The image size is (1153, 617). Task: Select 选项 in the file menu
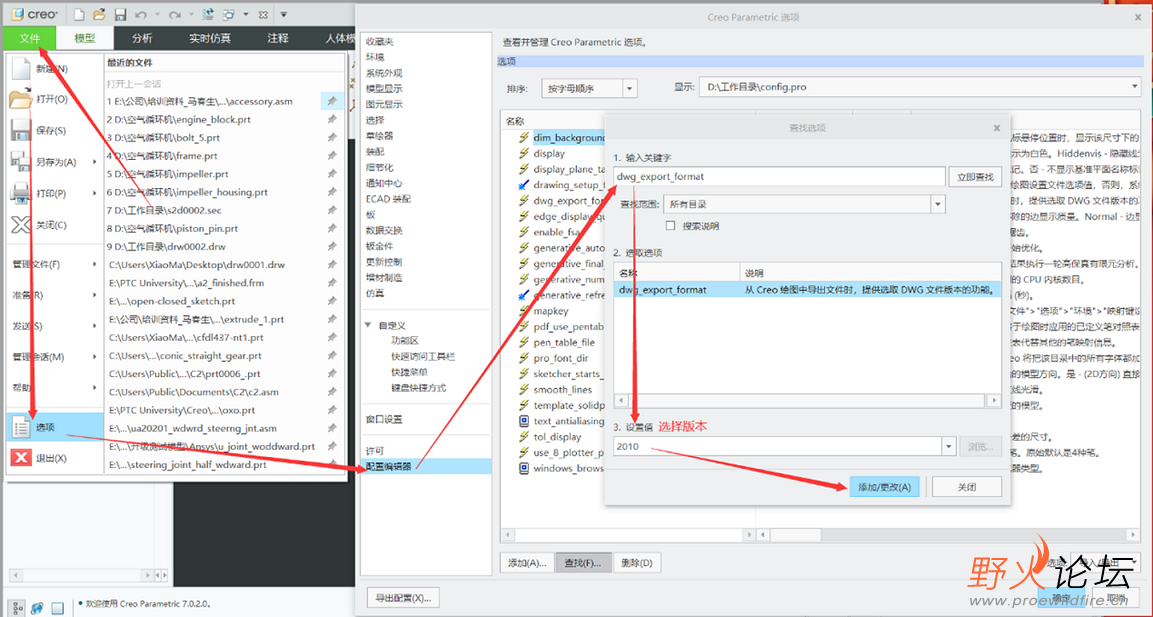pyautogui.click(x=55, y=427)
